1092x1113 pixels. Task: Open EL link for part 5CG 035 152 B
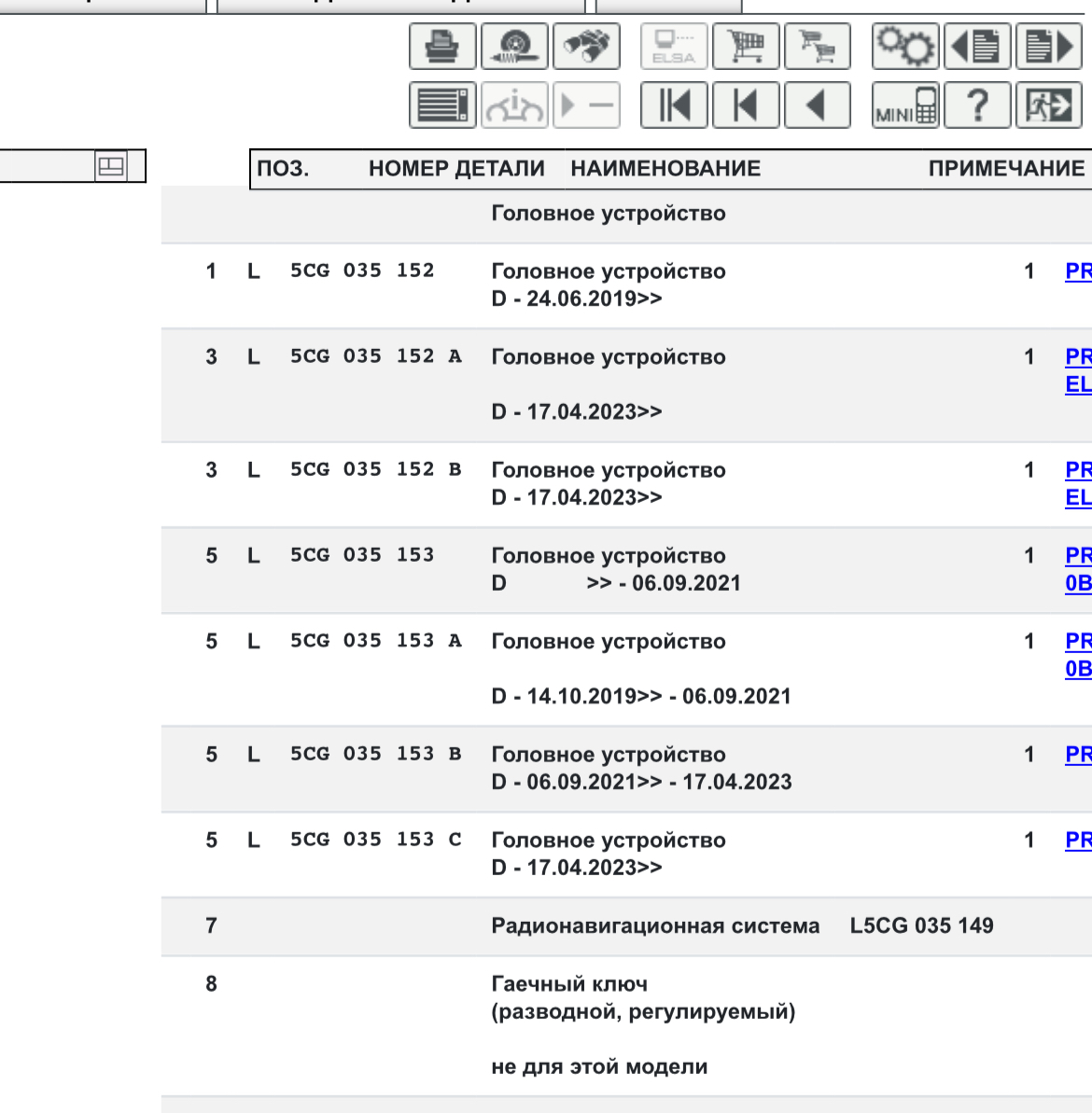click(x=1078, y=497)
